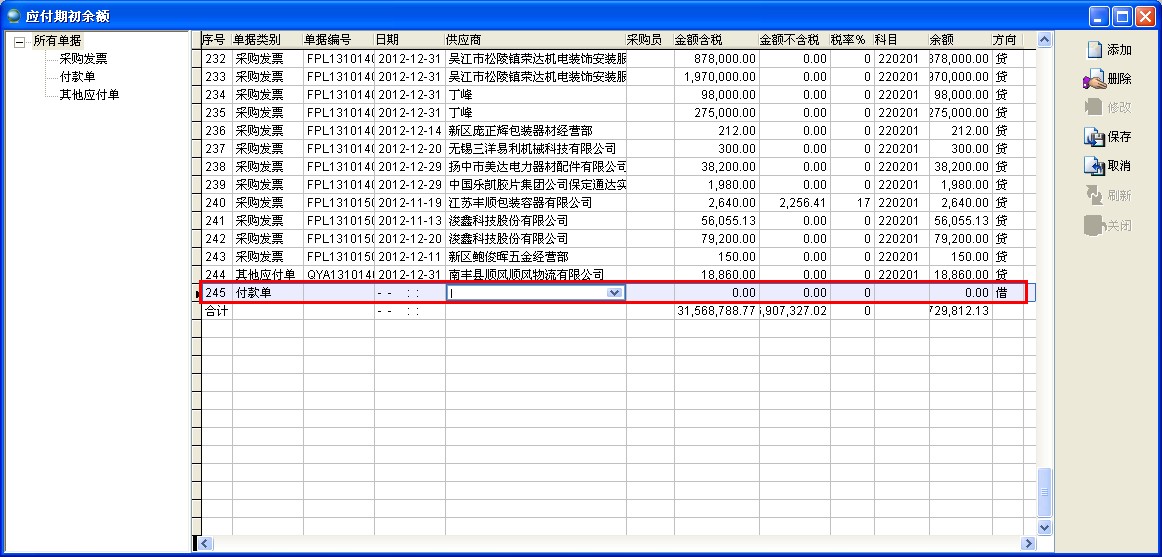Click the vertical scrollbar up arrow
Viewport: 1162px width, 557px height.
click(1045, 40)
